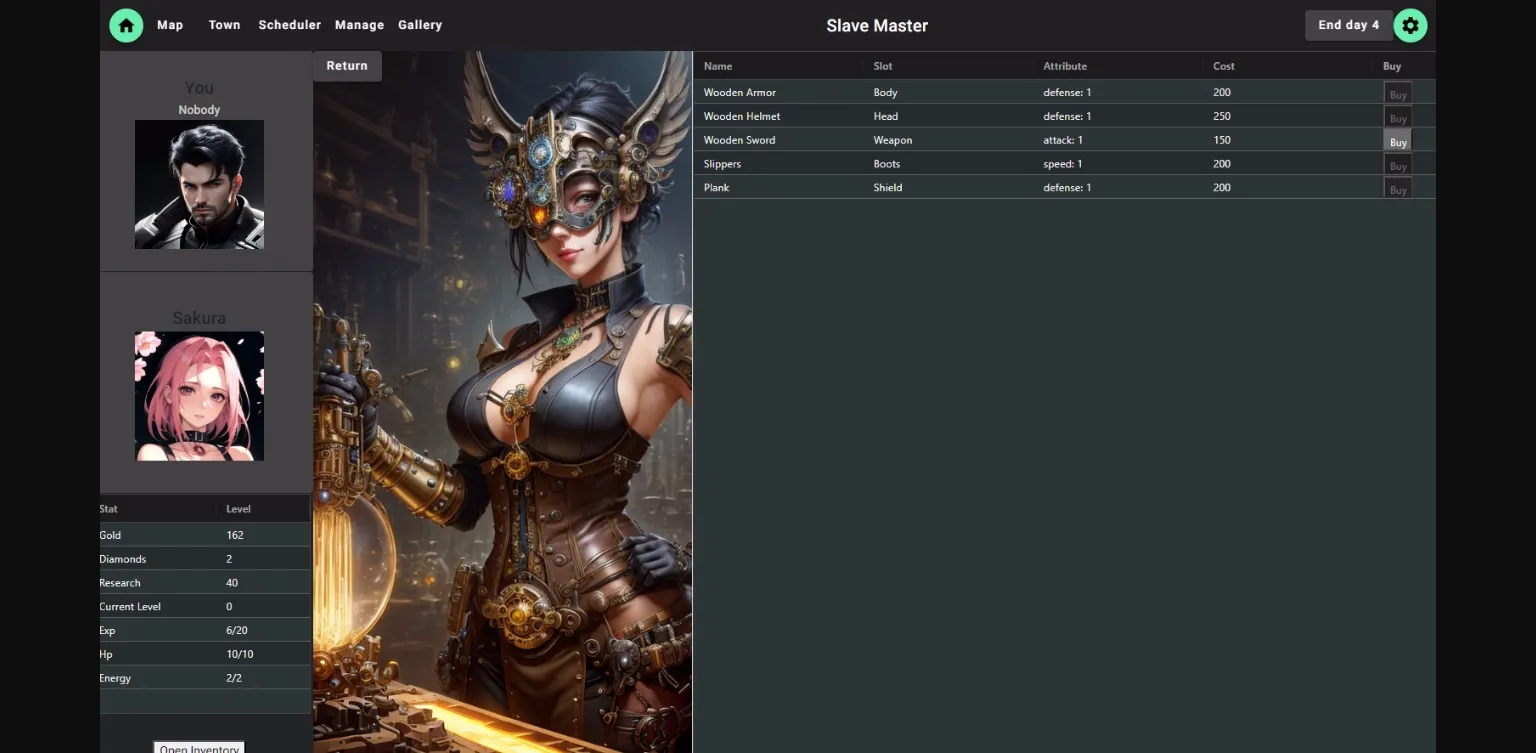Navigate to the Town section
The height and width of the screenshot is (753, 1536).
(224, 25)
